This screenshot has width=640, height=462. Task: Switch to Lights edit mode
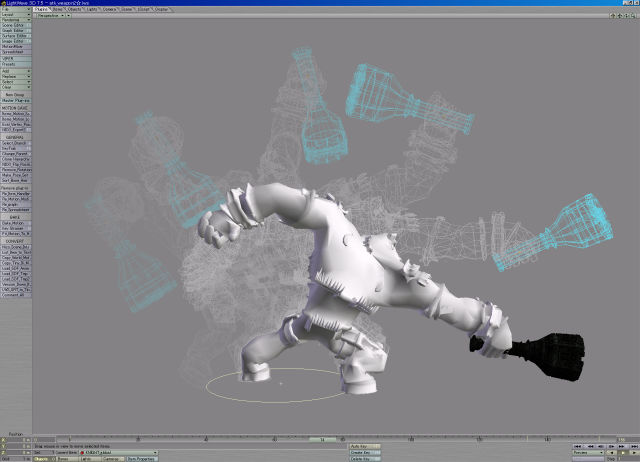(x=87, y=457)
